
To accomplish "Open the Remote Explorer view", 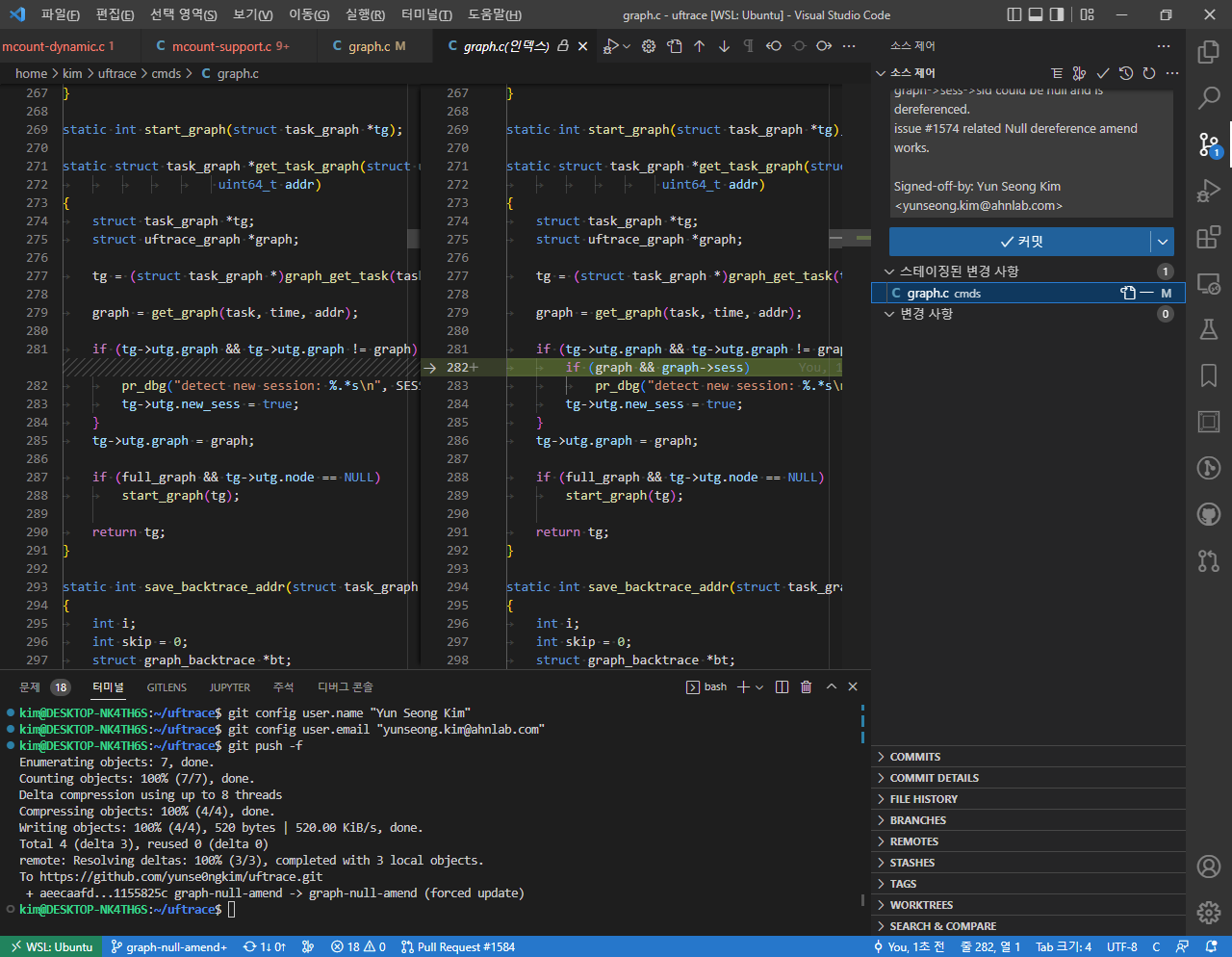I will pyautogui.click(x=1209, y=283).
